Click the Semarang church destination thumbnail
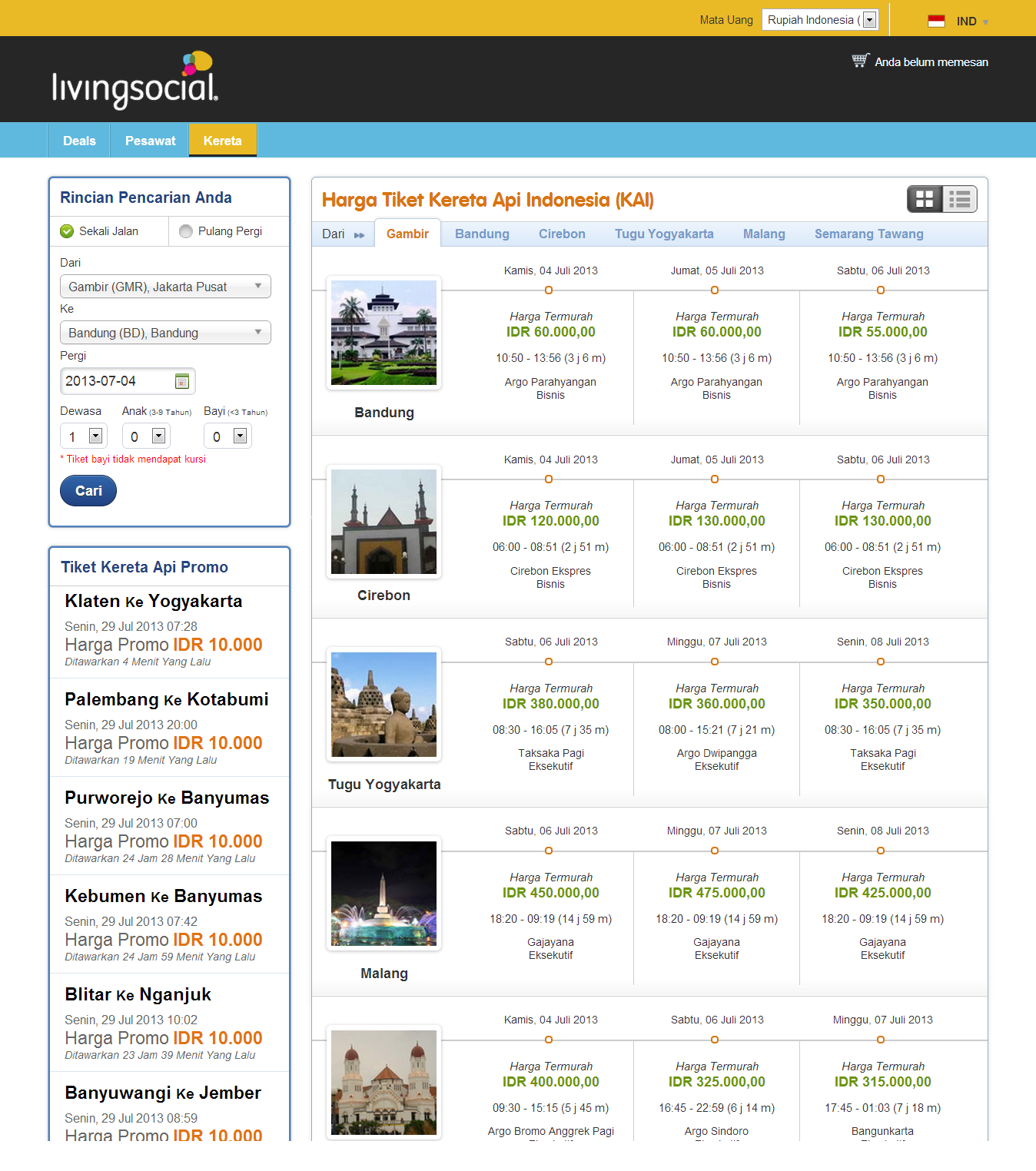1036x1171 pixels. [x=384, y=1083]
